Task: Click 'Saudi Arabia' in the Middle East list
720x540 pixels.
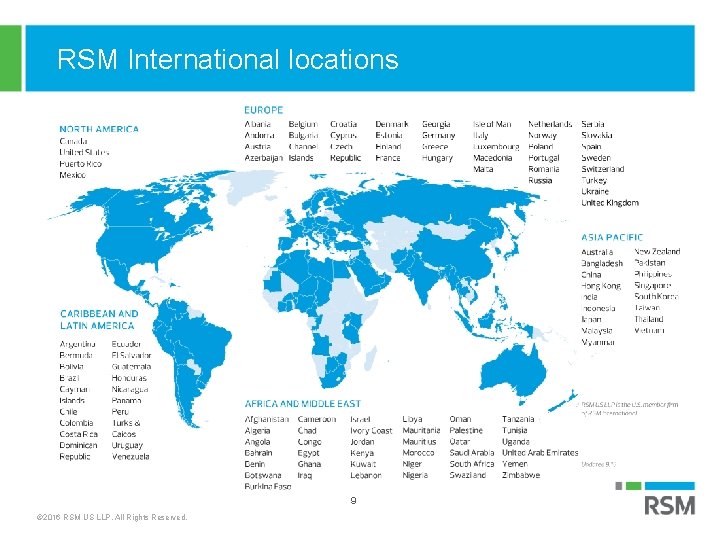Action: [472, 453]
